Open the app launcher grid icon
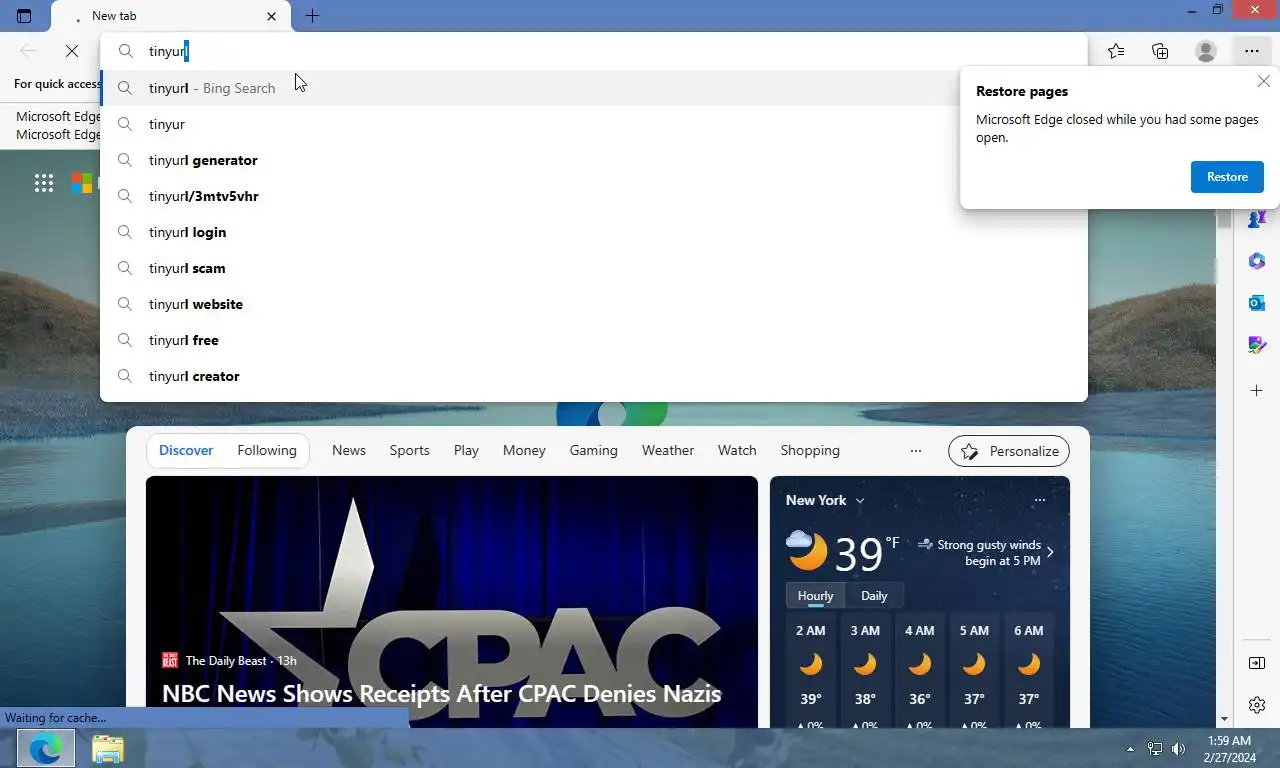The image size is (1280, 768). coord(44,182)
